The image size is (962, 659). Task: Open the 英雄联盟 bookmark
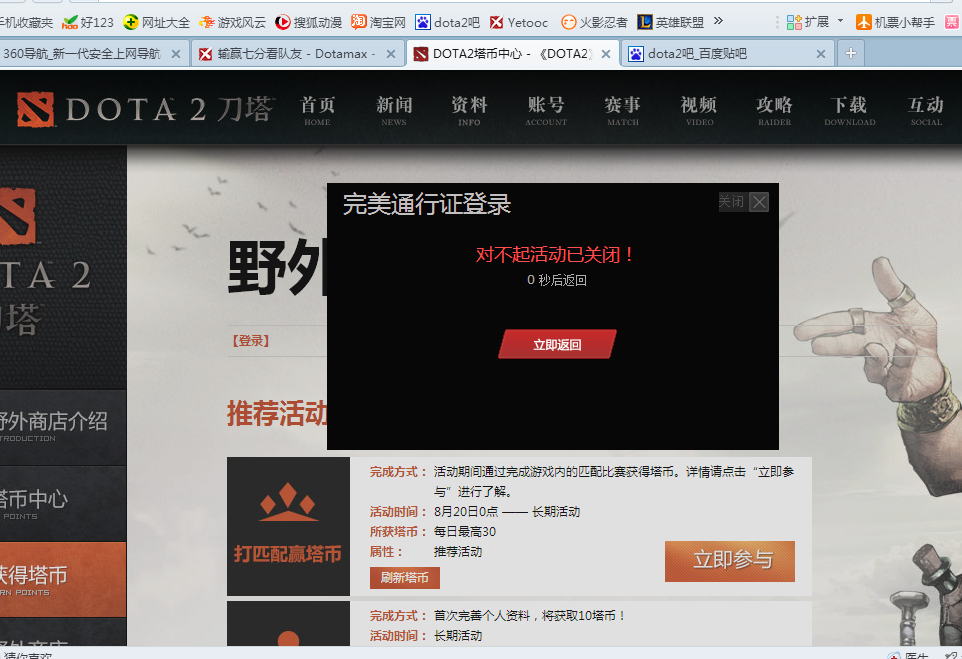[671, 23]
